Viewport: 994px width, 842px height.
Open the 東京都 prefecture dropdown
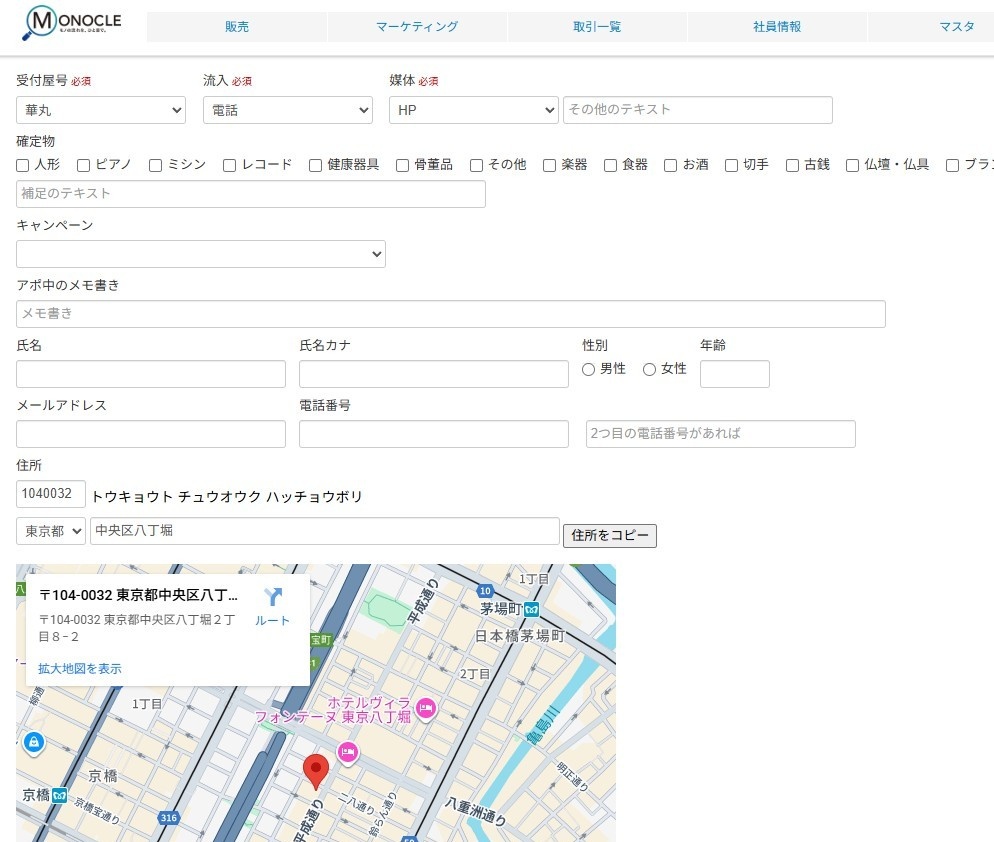[51, 531]
